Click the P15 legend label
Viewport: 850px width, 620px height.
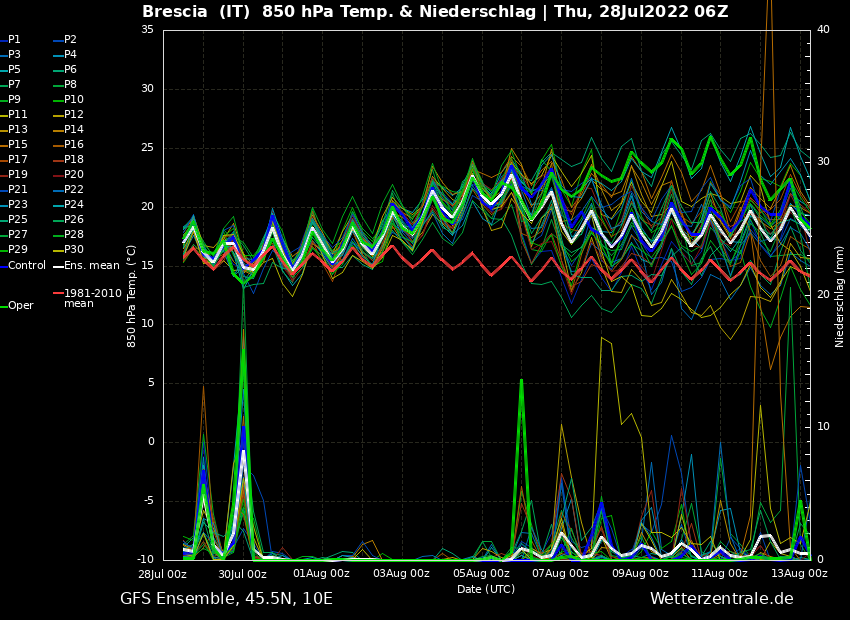(18, 145)
